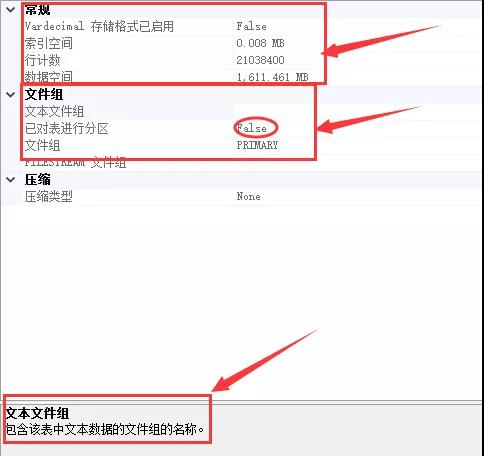
Task: Click the 21038400 row count value
Action: tap(260, 60)
